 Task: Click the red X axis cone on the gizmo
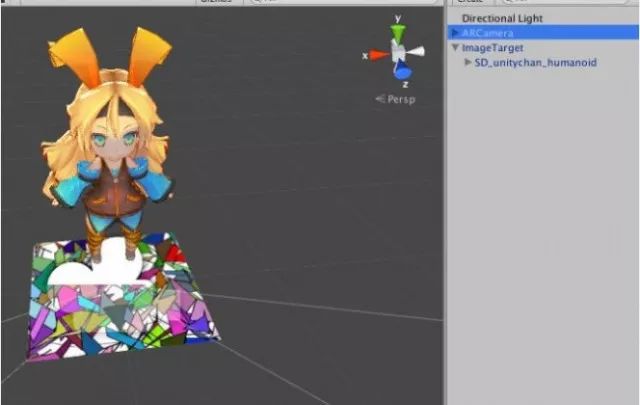coord(378,55)
